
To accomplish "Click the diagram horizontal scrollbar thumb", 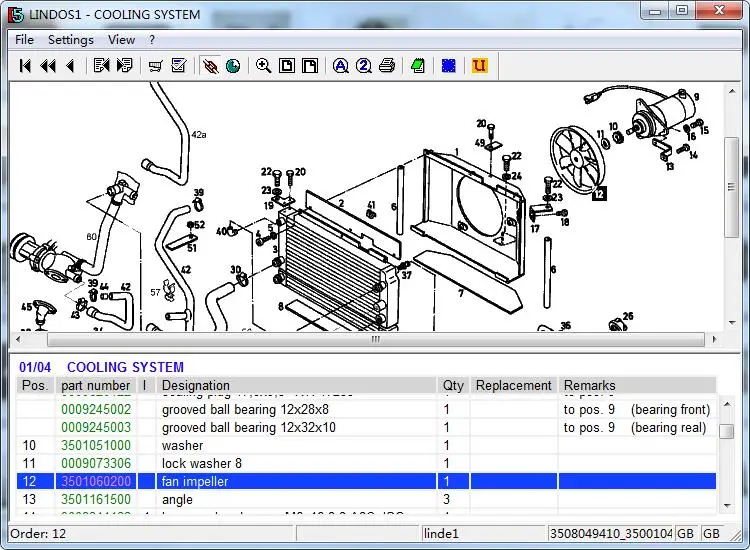I will pos(375,339).
